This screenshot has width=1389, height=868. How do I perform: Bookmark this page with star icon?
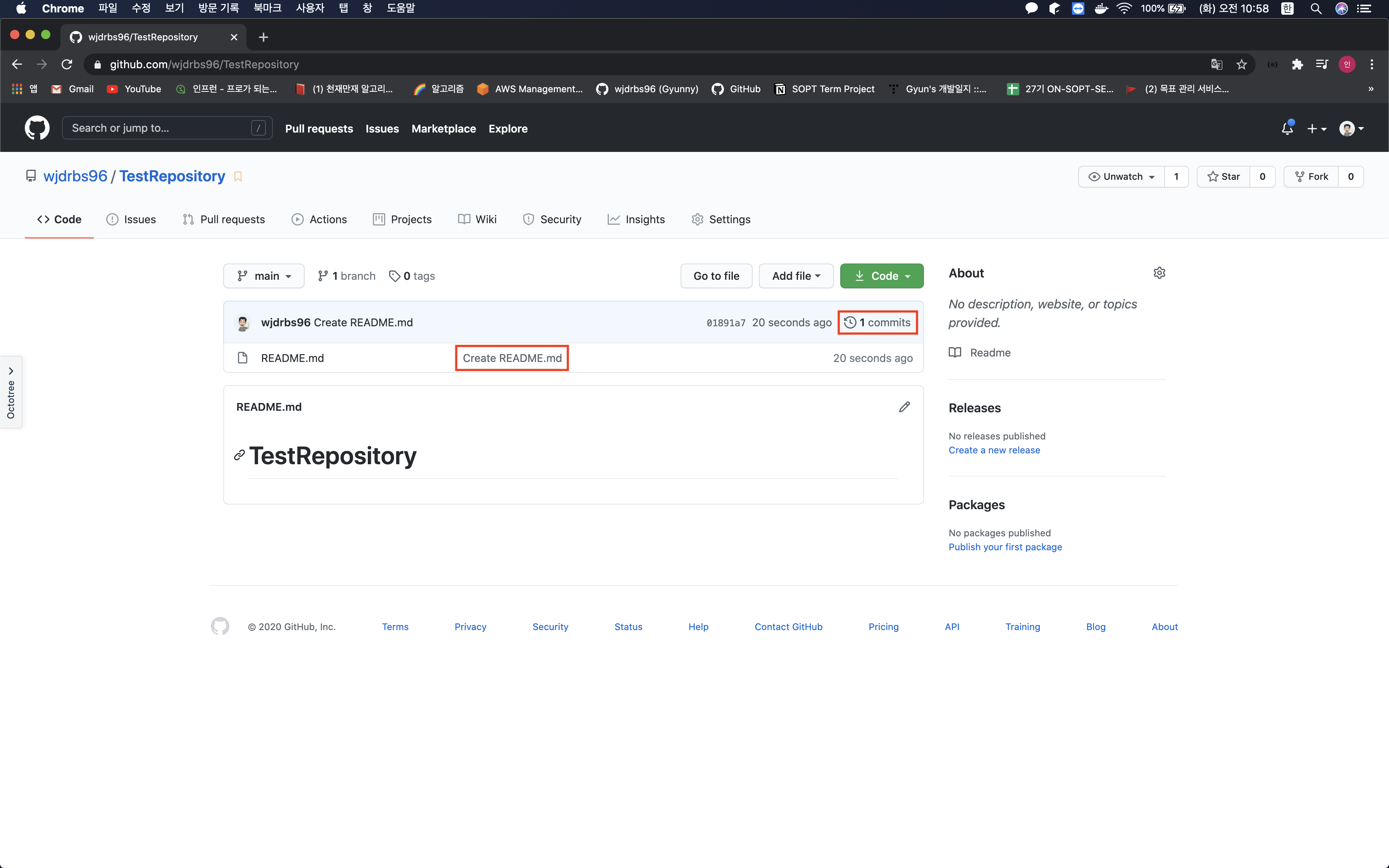[x=1241, y=64]
